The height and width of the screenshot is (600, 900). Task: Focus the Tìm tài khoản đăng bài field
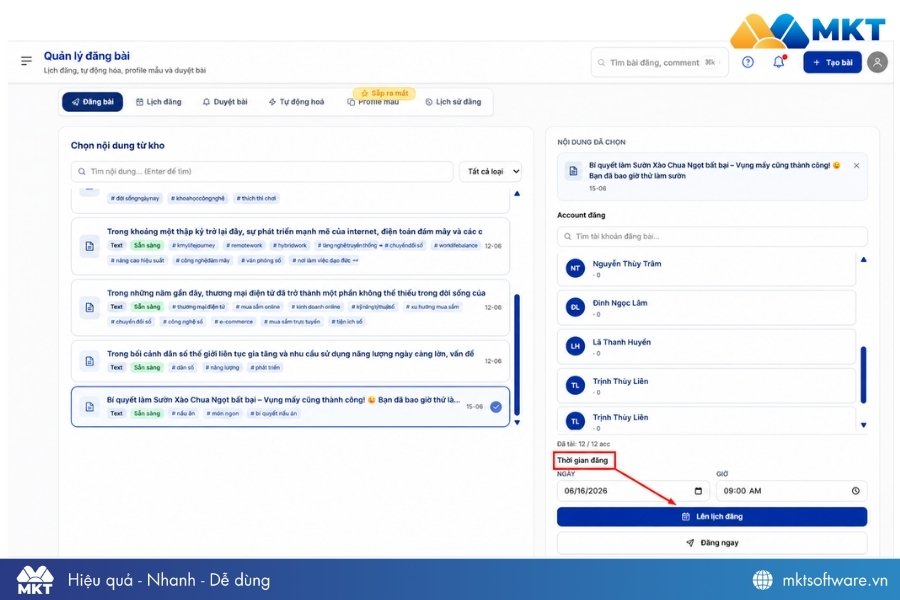(x=712, y=236)
